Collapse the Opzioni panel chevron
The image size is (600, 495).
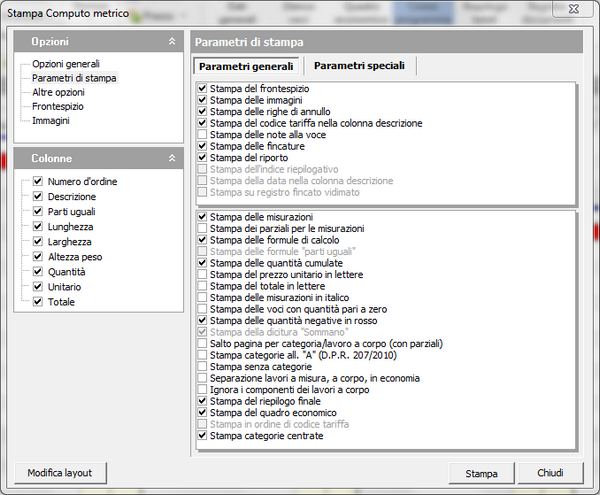[171, 43]
